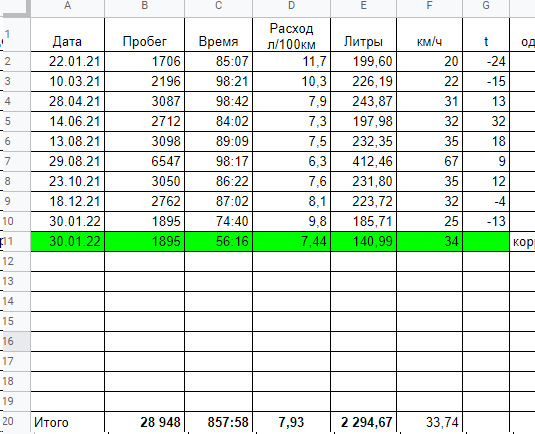
Task: Click the select-all corner box
Action: [x=15, y=8]
